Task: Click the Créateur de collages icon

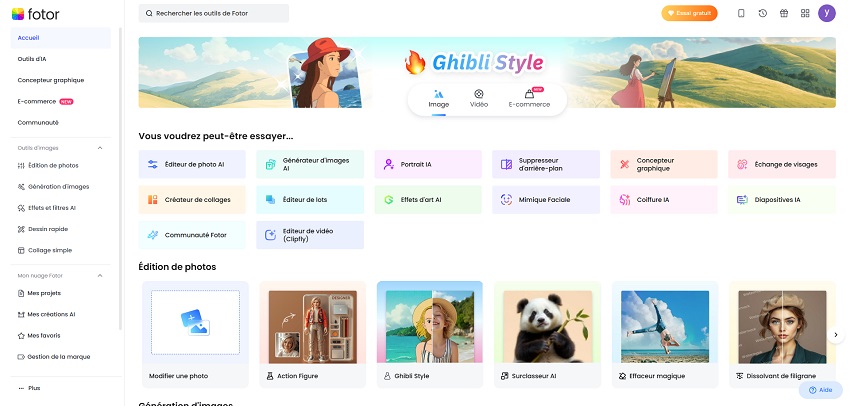Action: (x=152, y=199)
